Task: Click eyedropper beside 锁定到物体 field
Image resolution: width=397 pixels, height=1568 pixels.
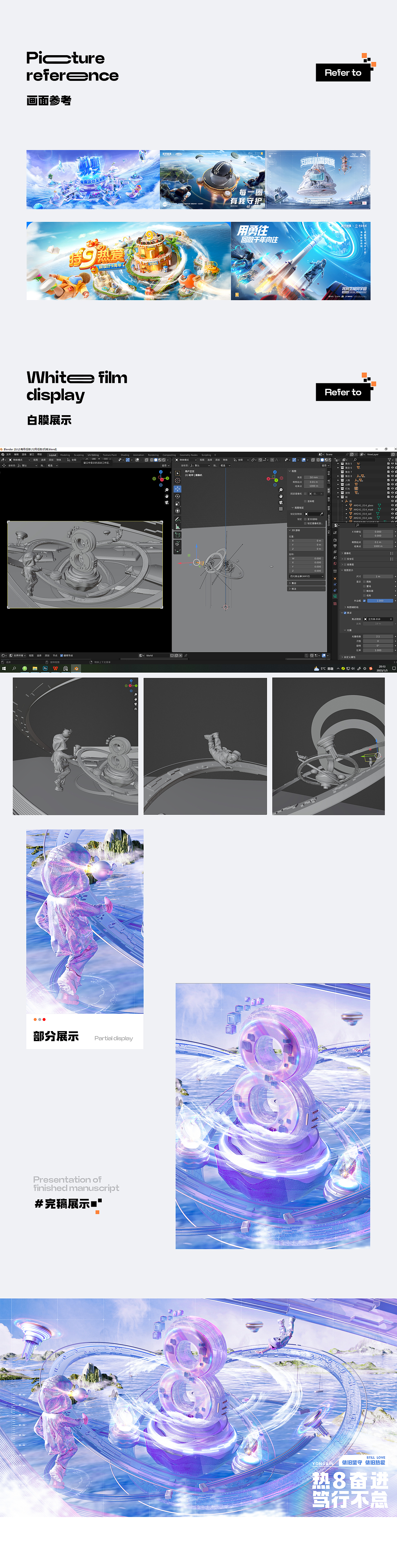Action: (322, 514)
